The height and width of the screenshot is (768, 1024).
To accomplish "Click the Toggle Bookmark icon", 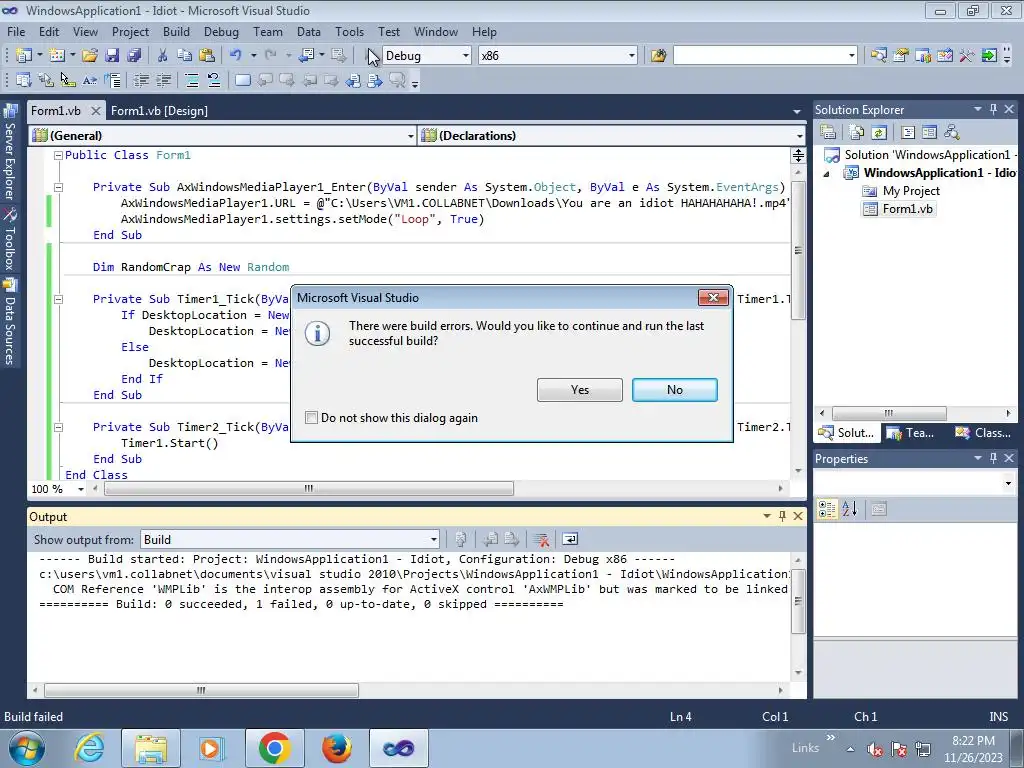I will (242, 80).
